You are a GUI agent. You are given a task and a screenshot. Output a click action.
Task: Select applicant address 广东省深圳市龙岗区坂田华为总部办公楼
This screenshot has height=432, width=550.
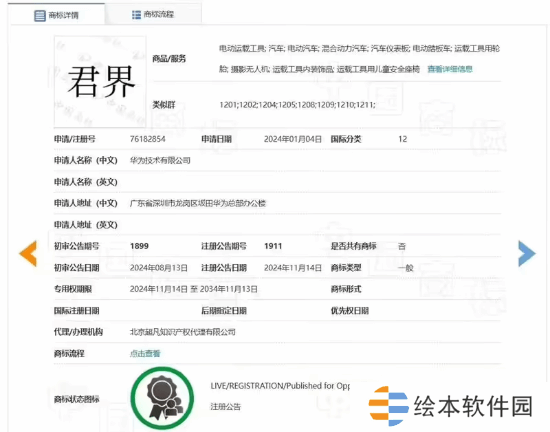(x=198, y=203)
